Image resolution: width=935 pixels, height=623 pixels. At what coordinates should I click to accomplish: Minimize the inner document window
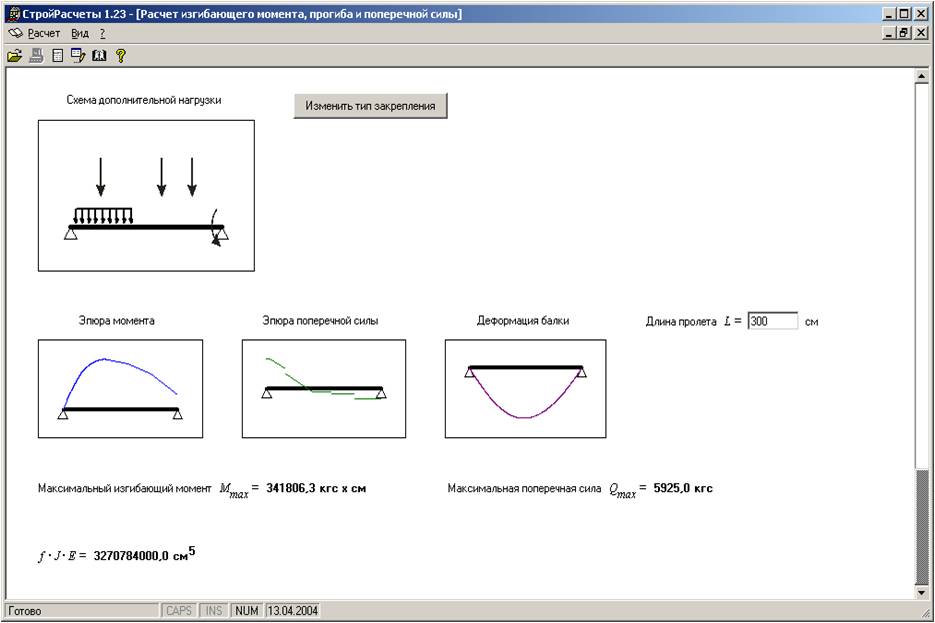click(890, 33)
